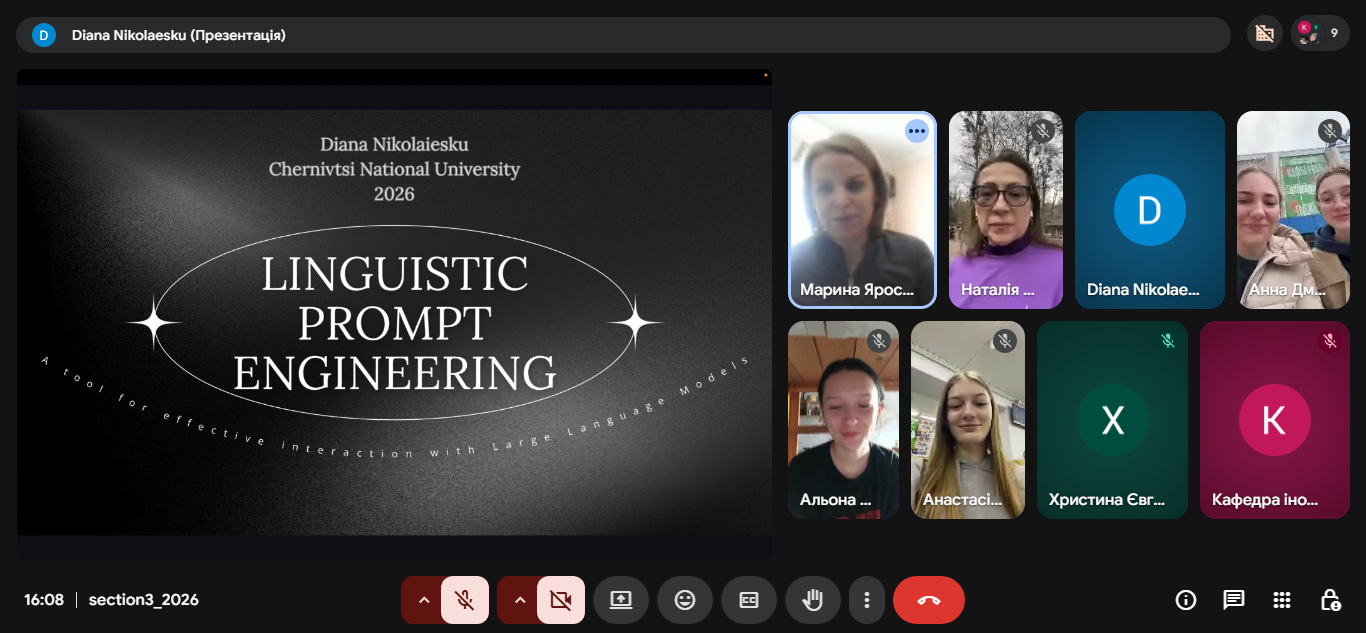Open the chat panel
Viewport: 1366px width, 633px height.
click(1234, 600)
